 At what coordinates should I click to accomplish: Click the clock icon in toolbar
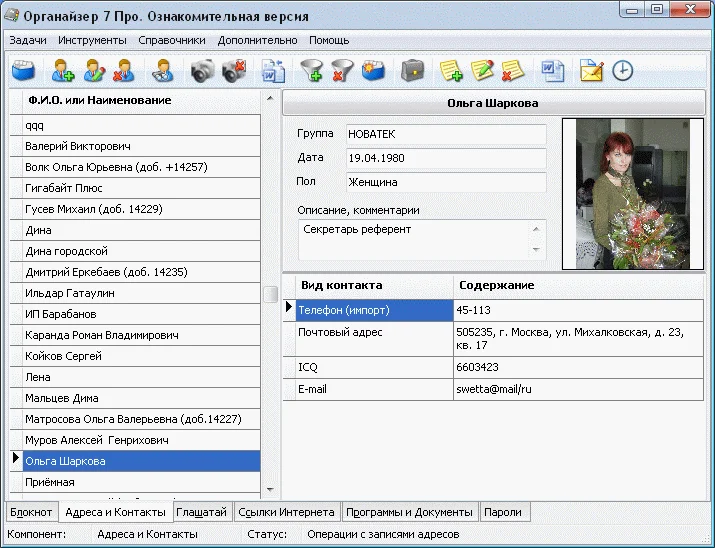coord(622,71)
